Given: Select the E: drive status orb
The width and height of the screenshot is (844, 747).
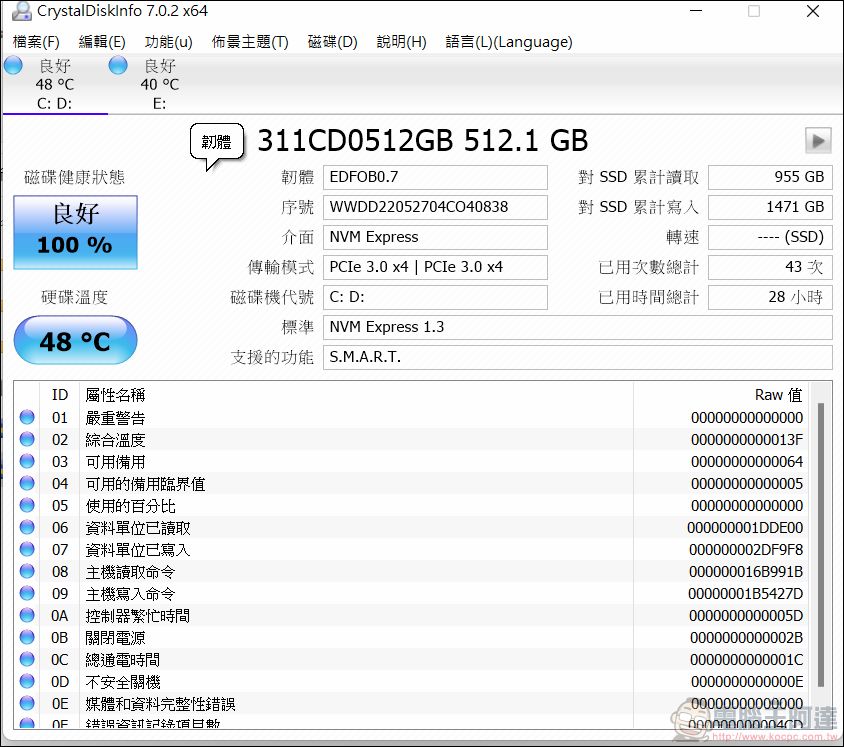Looking at the screenshot, I should point(118,66).
